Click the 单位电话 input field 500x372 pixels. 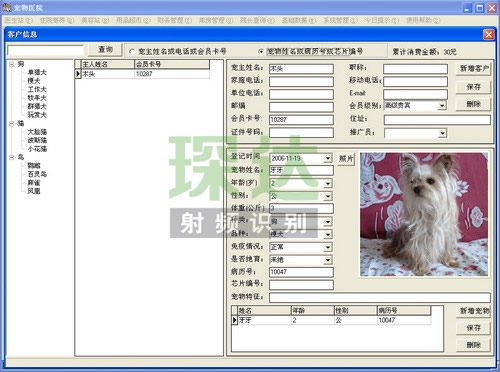301,94
